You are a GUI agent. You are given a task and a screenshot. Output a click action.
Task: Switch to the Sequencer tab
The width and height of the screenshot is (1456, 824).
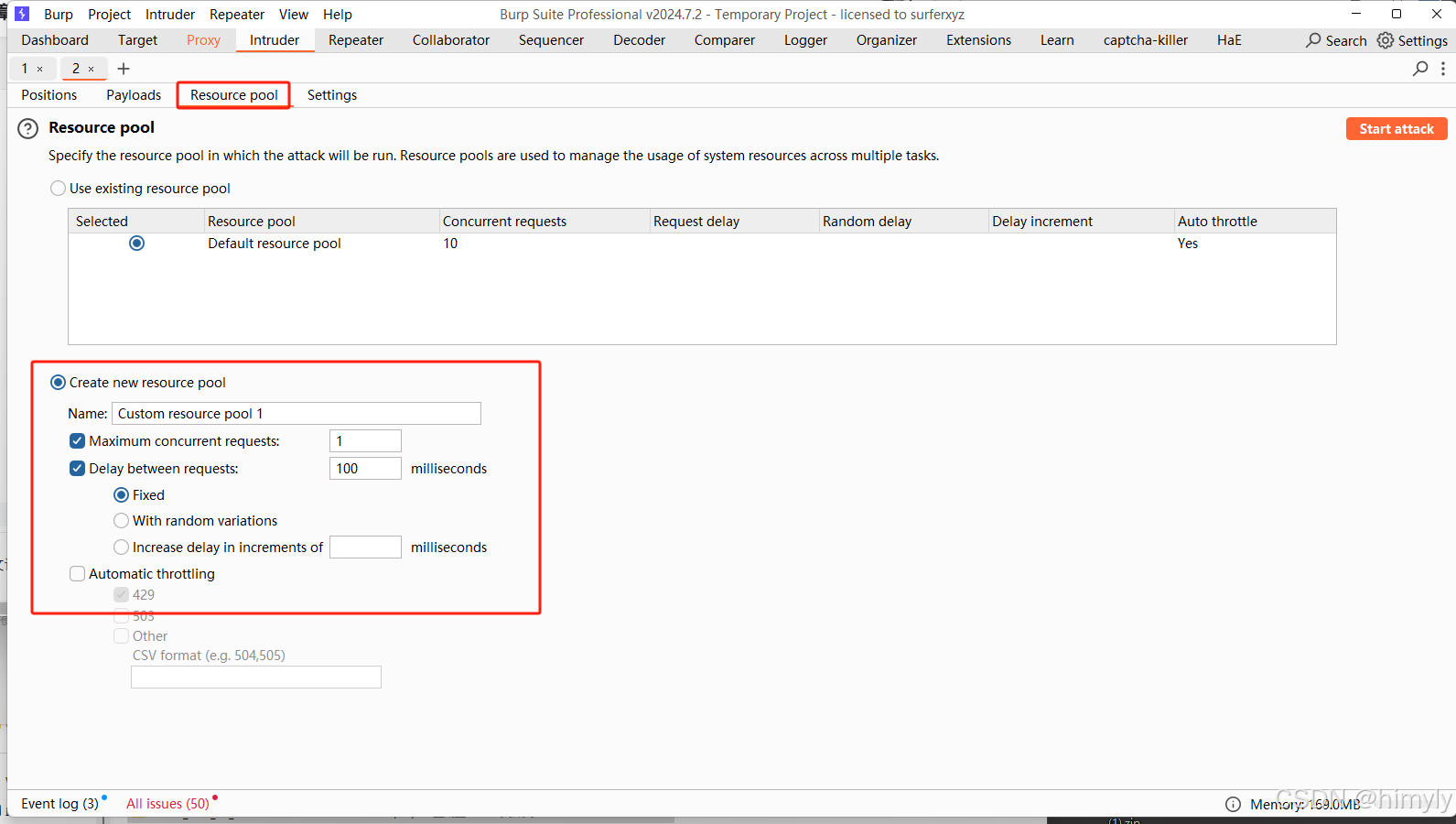[x=551, y=40]
